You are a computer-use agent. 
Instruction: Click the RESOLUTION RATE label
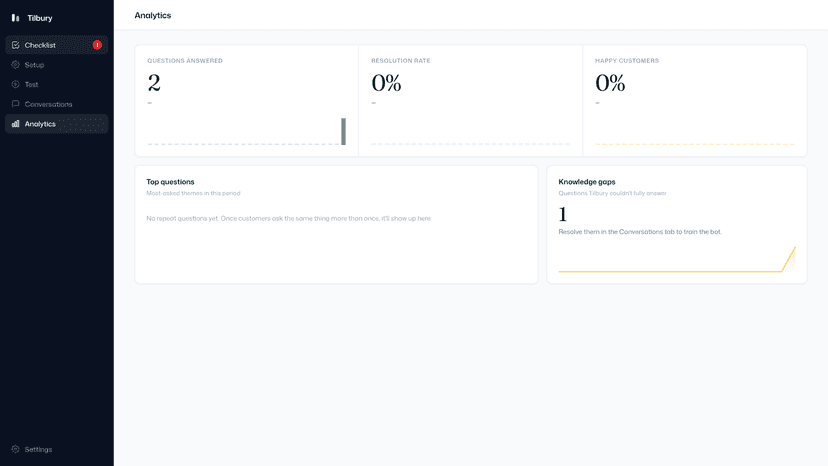[x=401, y=61]
